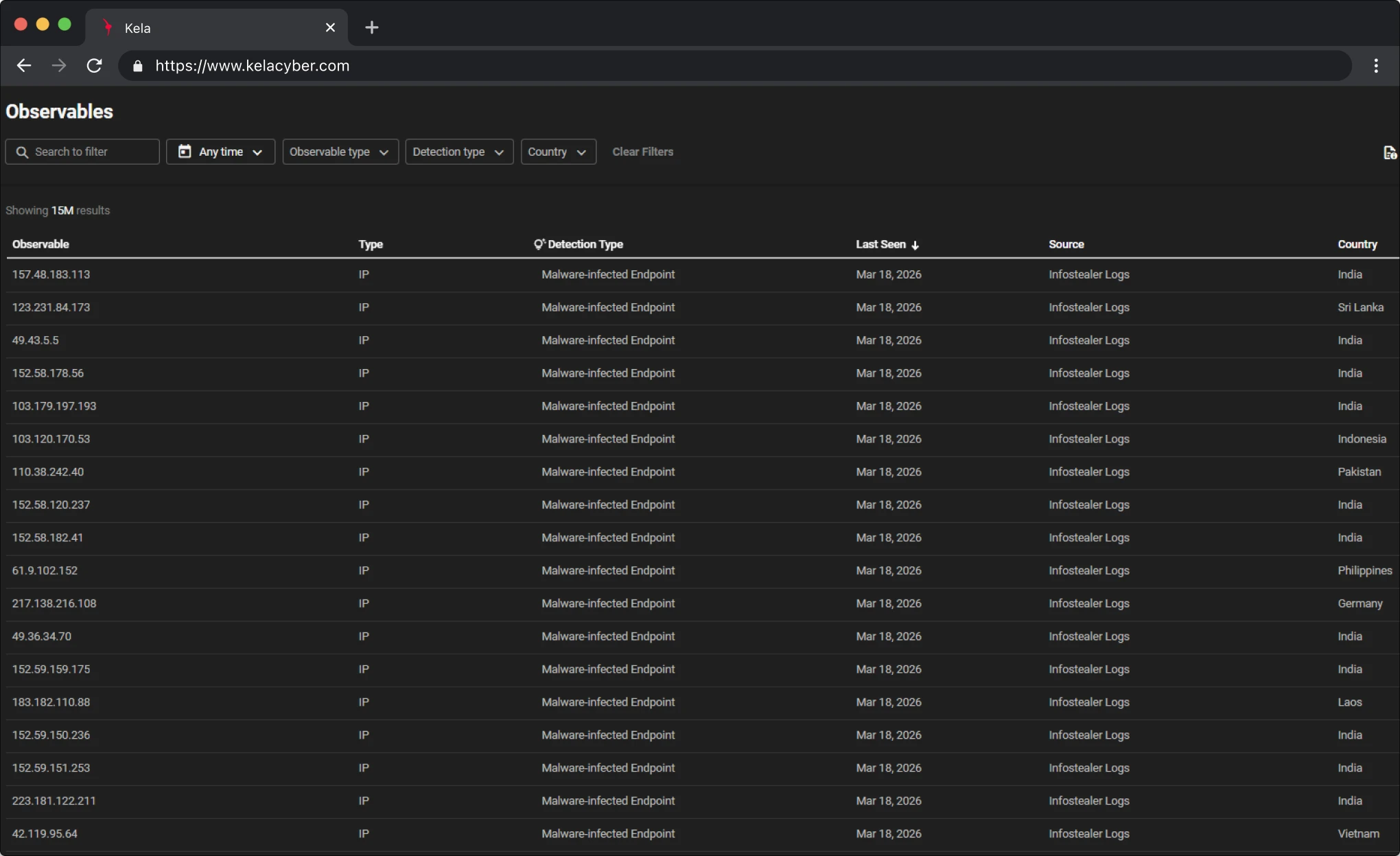
Task: Open a new browser tab
Action: (371, 27)
